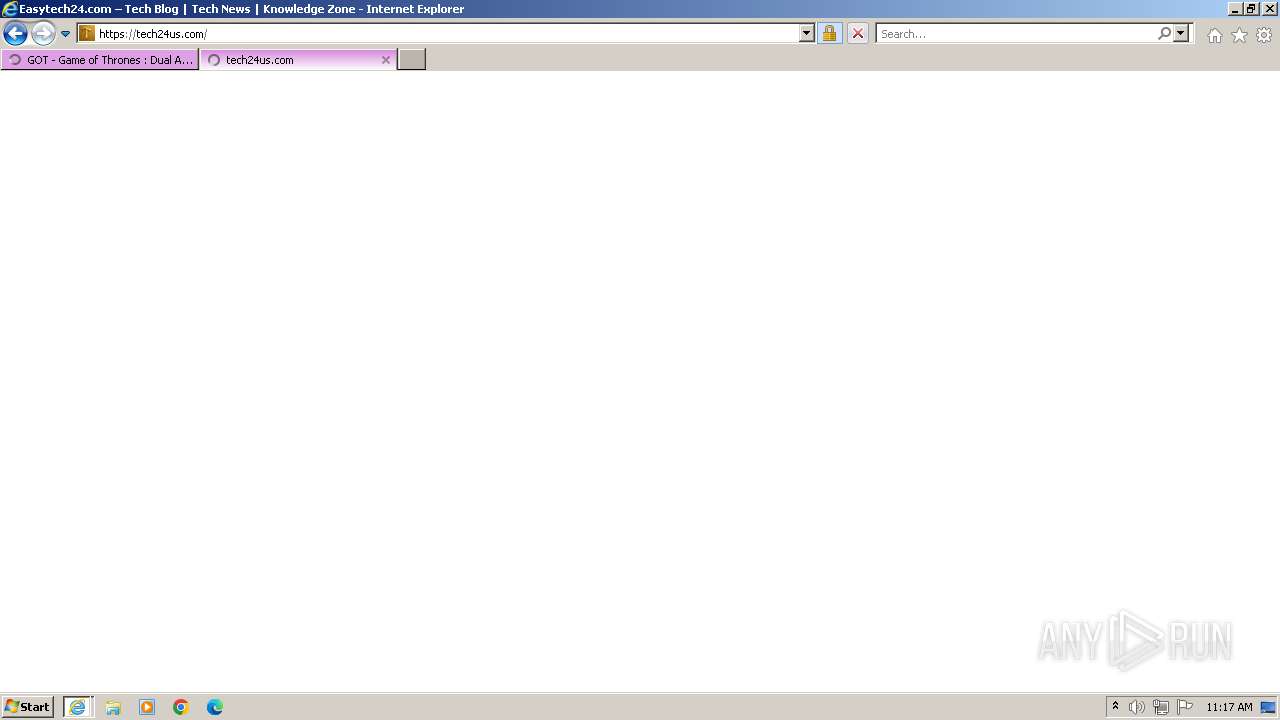Click the Forward navigation arrow
Screen dimensions: 1280x720
pos(43,34)
